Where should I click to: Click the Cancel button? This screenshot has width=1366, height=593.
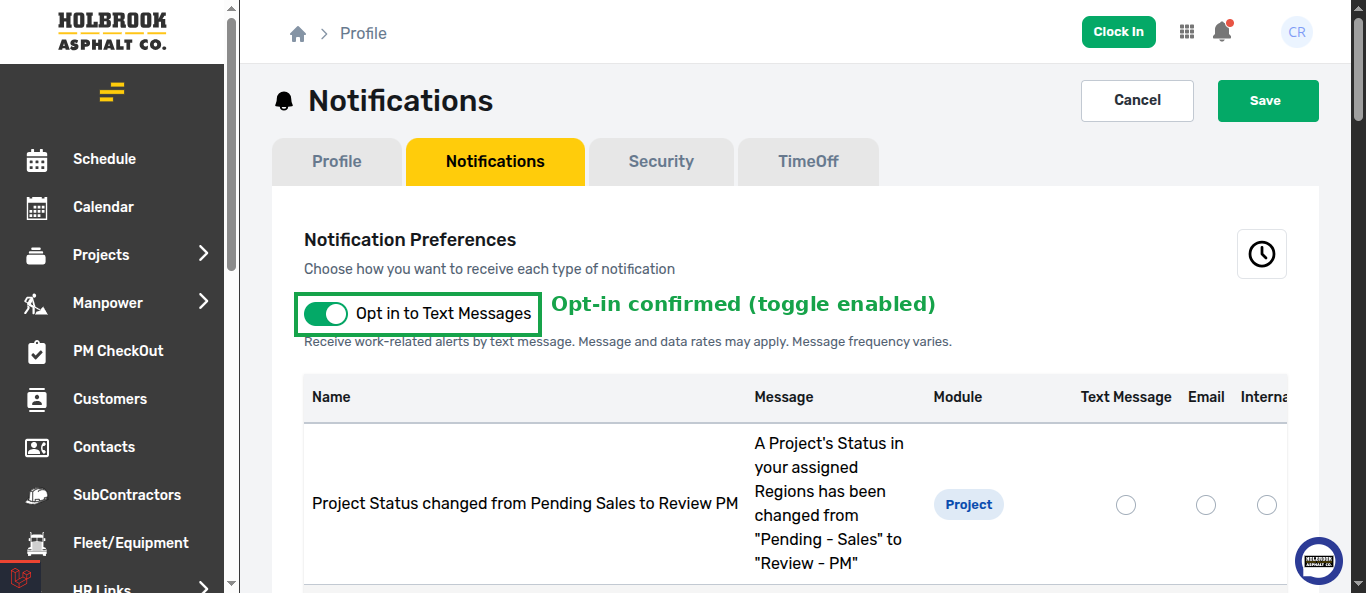click(1137, 101)
